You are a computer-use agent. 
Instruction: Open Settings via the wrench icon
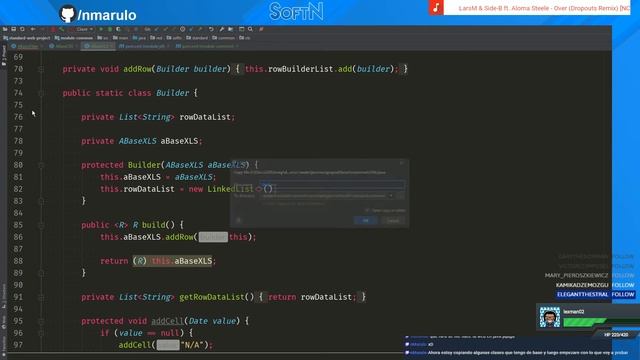pos(222,29)
